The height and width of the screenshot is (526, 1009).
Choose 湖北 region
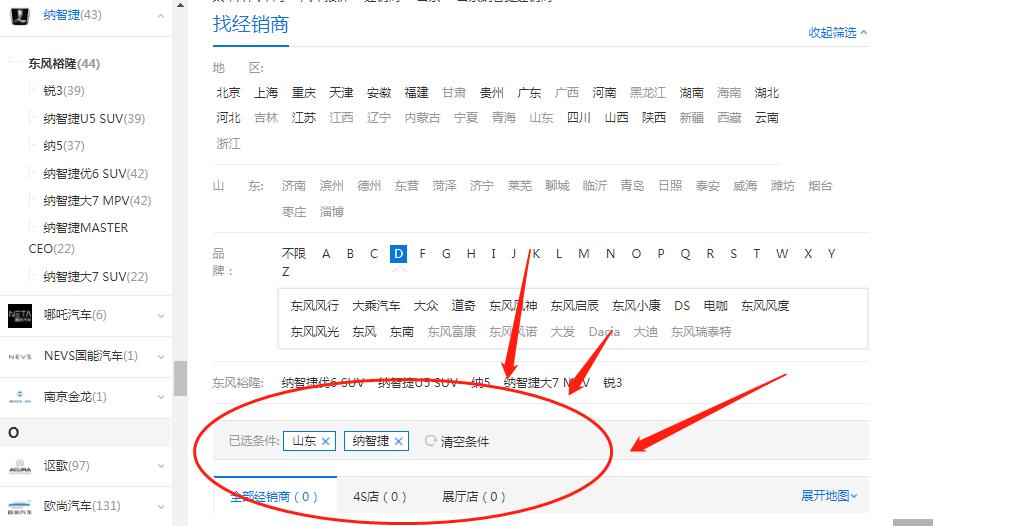coord(766,93)
